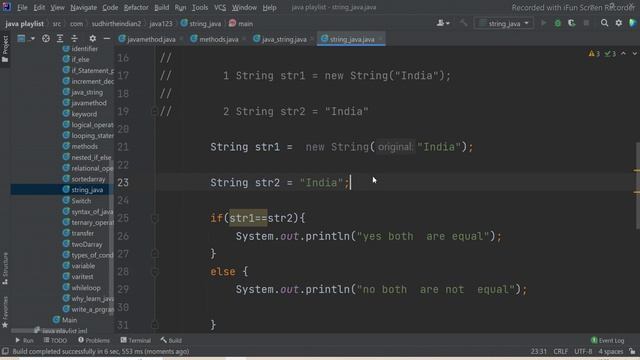This screenshot has width=640, height=360.
Task: Open the Problems tool window
Action: coord(94,340)
